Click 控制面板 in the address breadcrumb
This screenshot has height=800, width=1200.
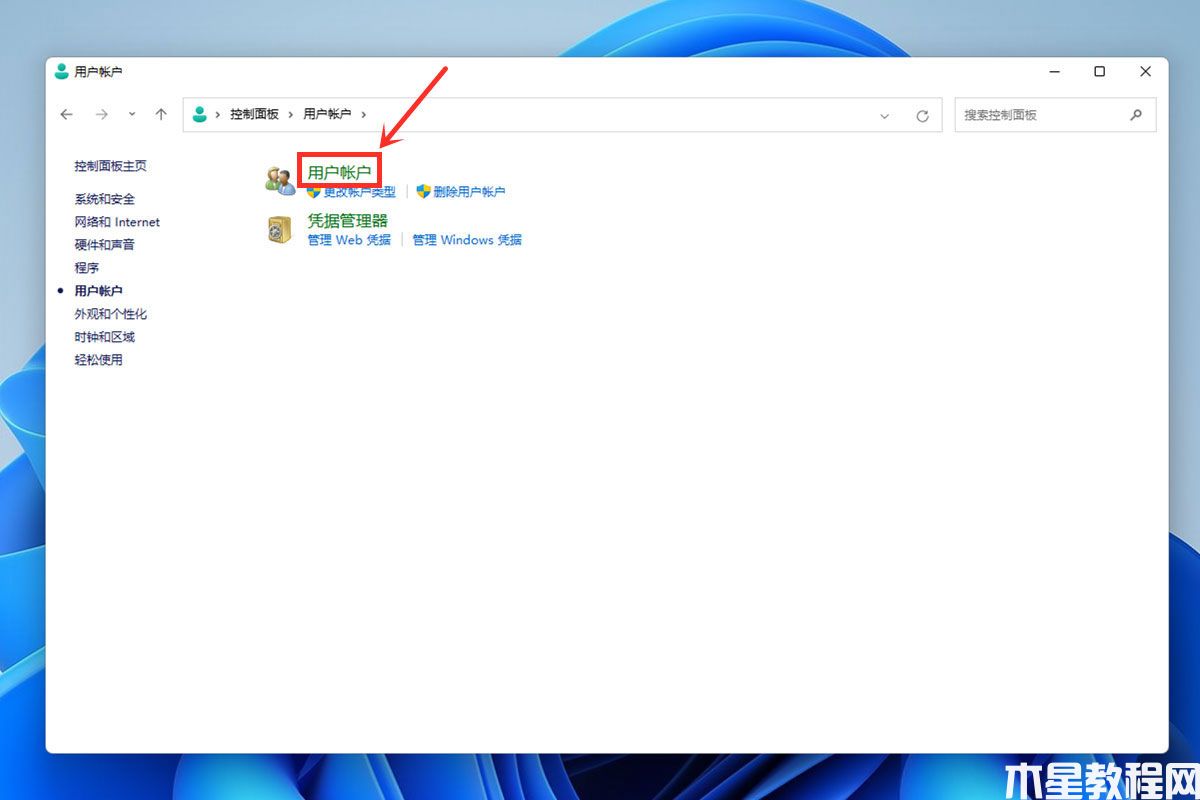click(x=254, y=115)
